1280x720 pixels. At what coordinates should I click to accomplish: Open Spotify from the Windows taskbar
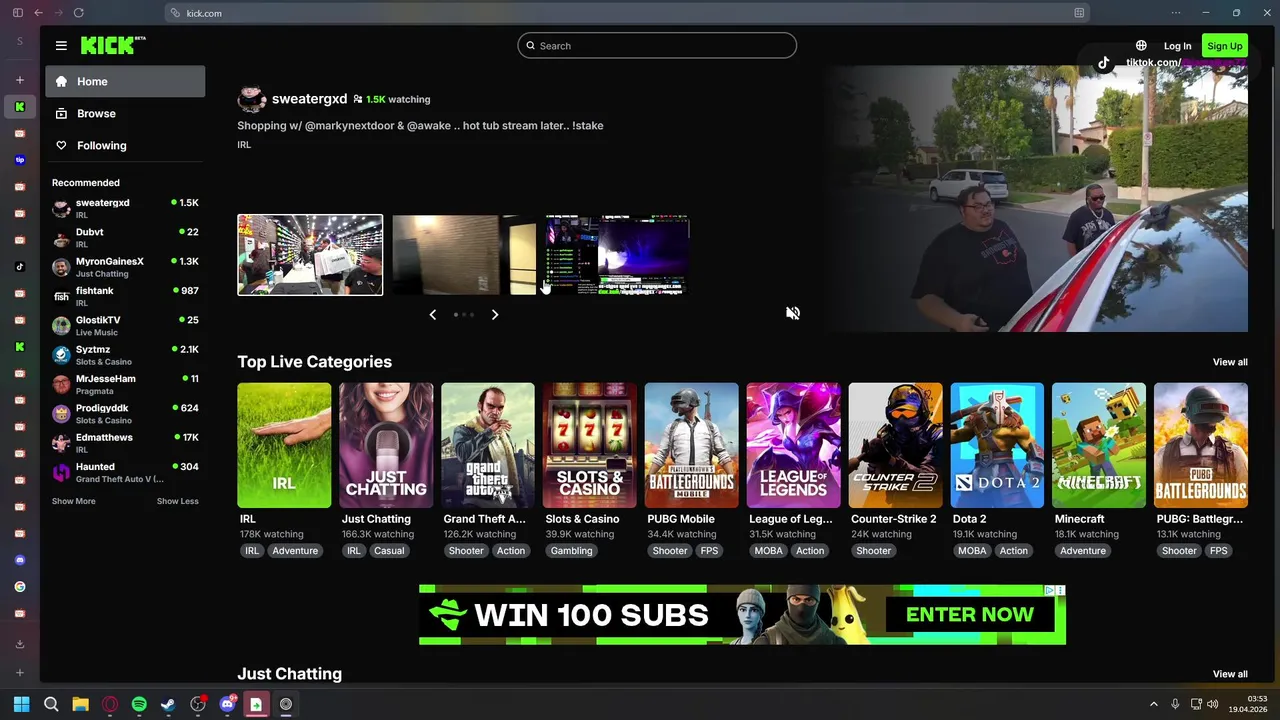(139, 704)
